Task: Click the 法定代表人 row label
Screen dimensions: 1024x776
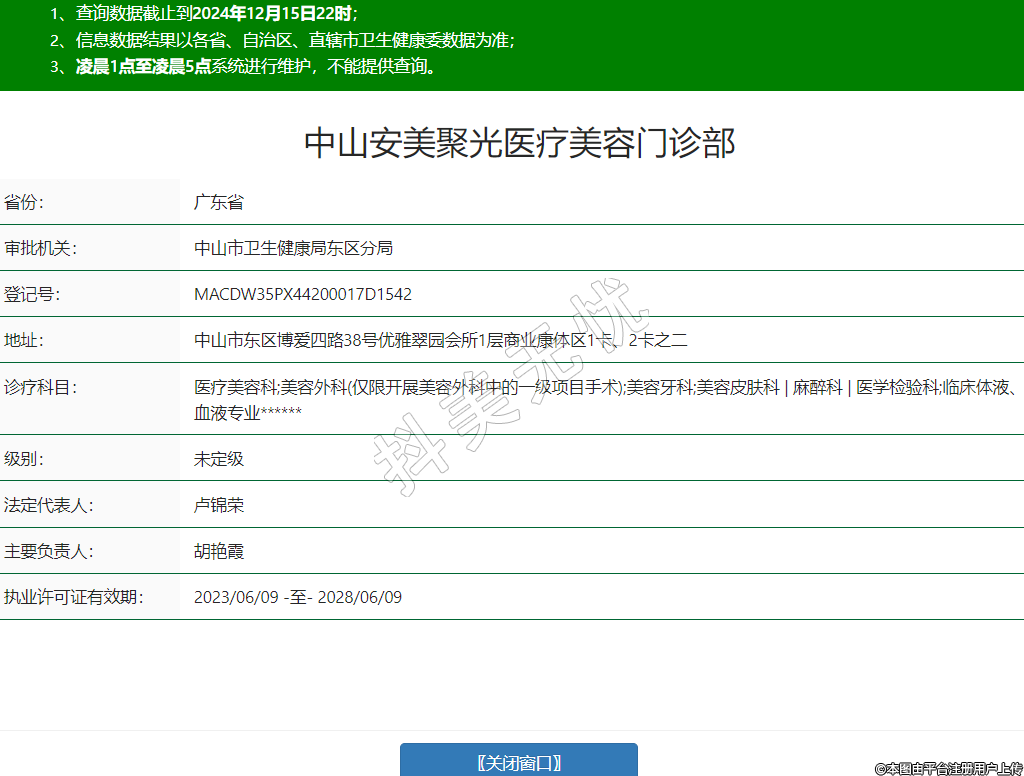Action: coord(48,505)
